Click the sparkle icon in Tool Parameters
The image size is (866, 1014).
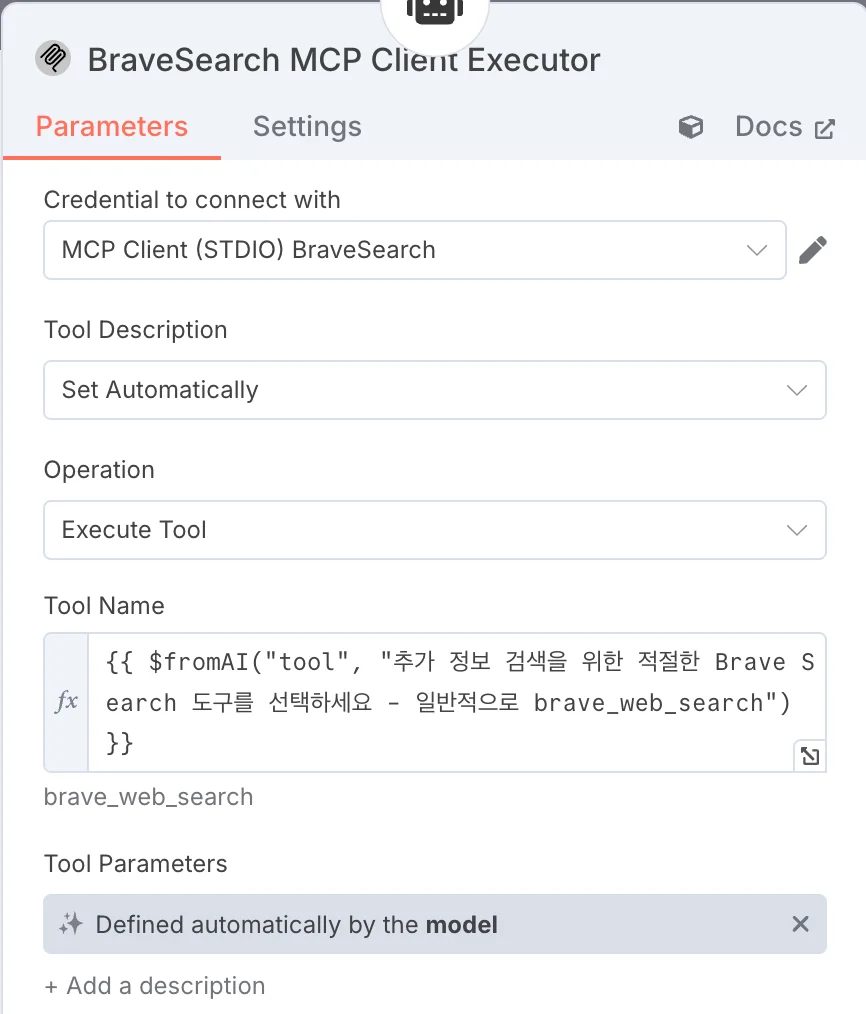[69, 924]
